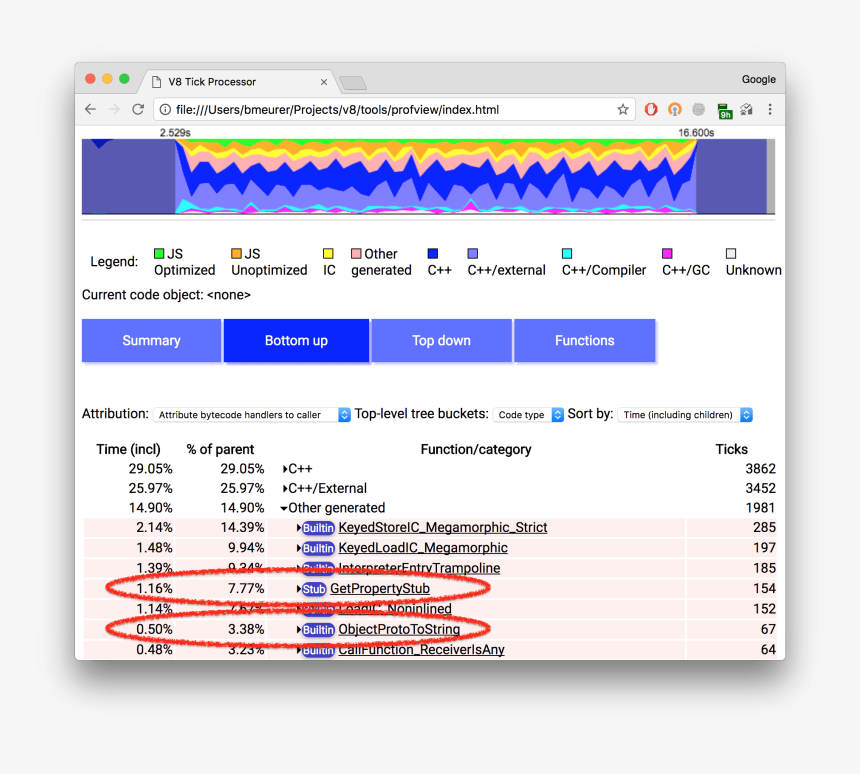Expand the KeyedStoreIC_Megamorphic_Strict row

coord(299,528)
